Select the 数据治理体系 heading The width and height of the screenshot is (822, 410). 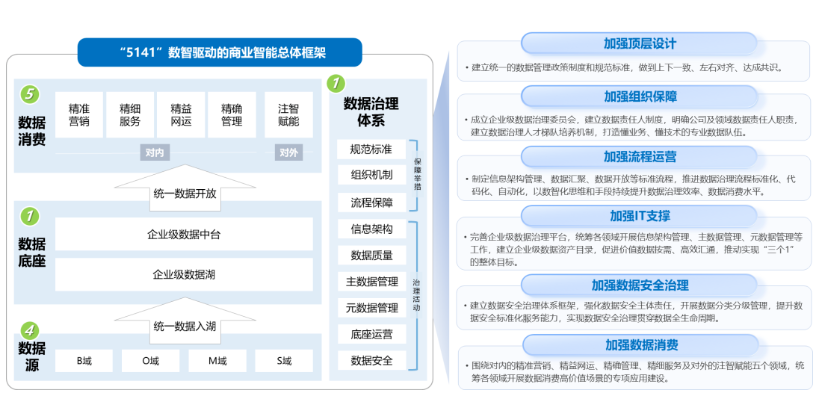pyautogui.click(x=371, y=112)
